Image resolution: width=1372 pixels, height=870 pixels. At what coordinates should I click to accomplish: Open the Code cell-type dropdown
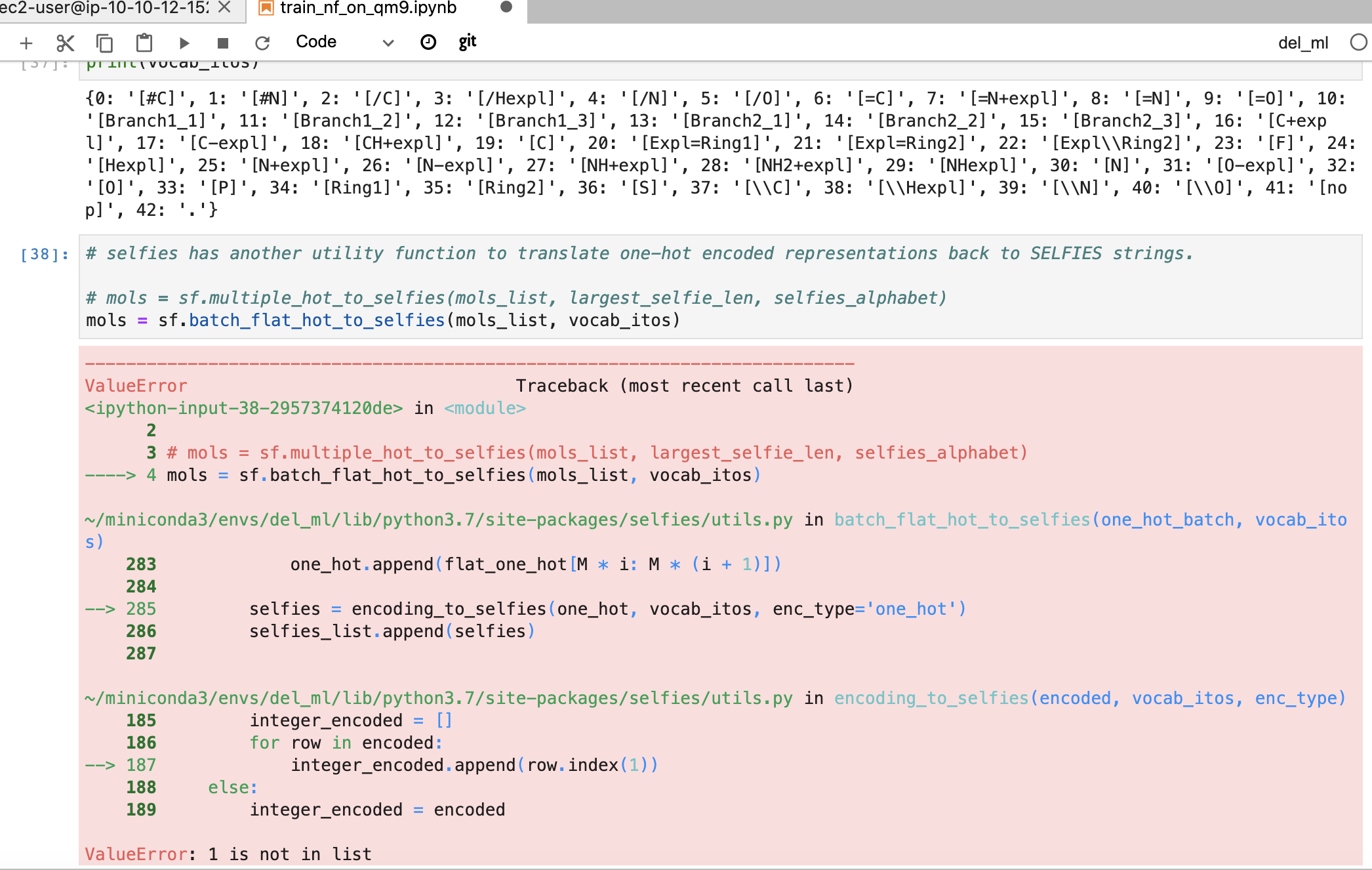tap(315, 41)
